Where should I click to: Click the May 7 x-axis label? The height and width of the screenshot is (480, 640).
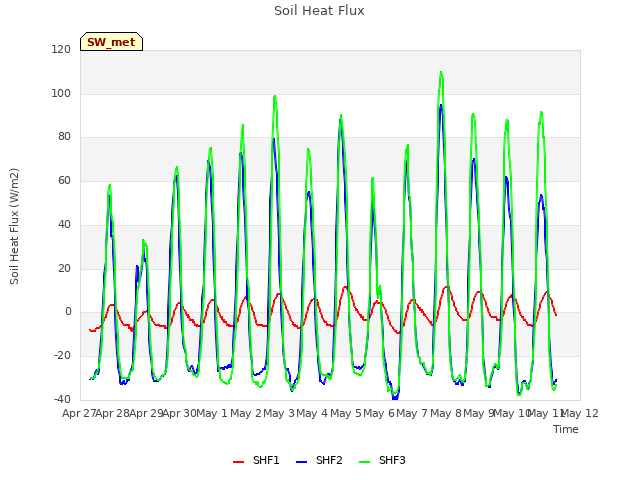(x=412, y=413)
